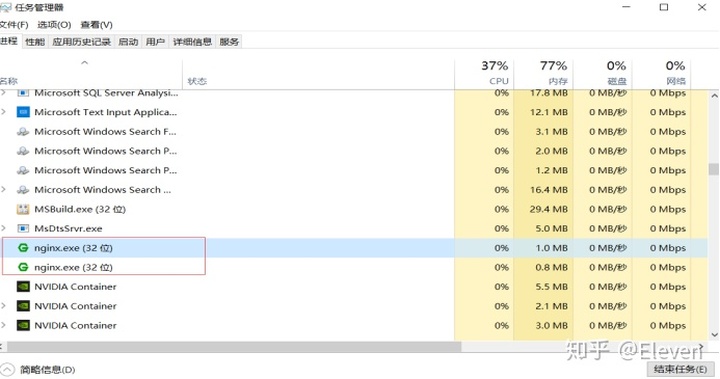The image size is (720, 379).
Task: Expand the Microsoft Text Input Application row
Action: pyautogui.click(x=4, y=112)
